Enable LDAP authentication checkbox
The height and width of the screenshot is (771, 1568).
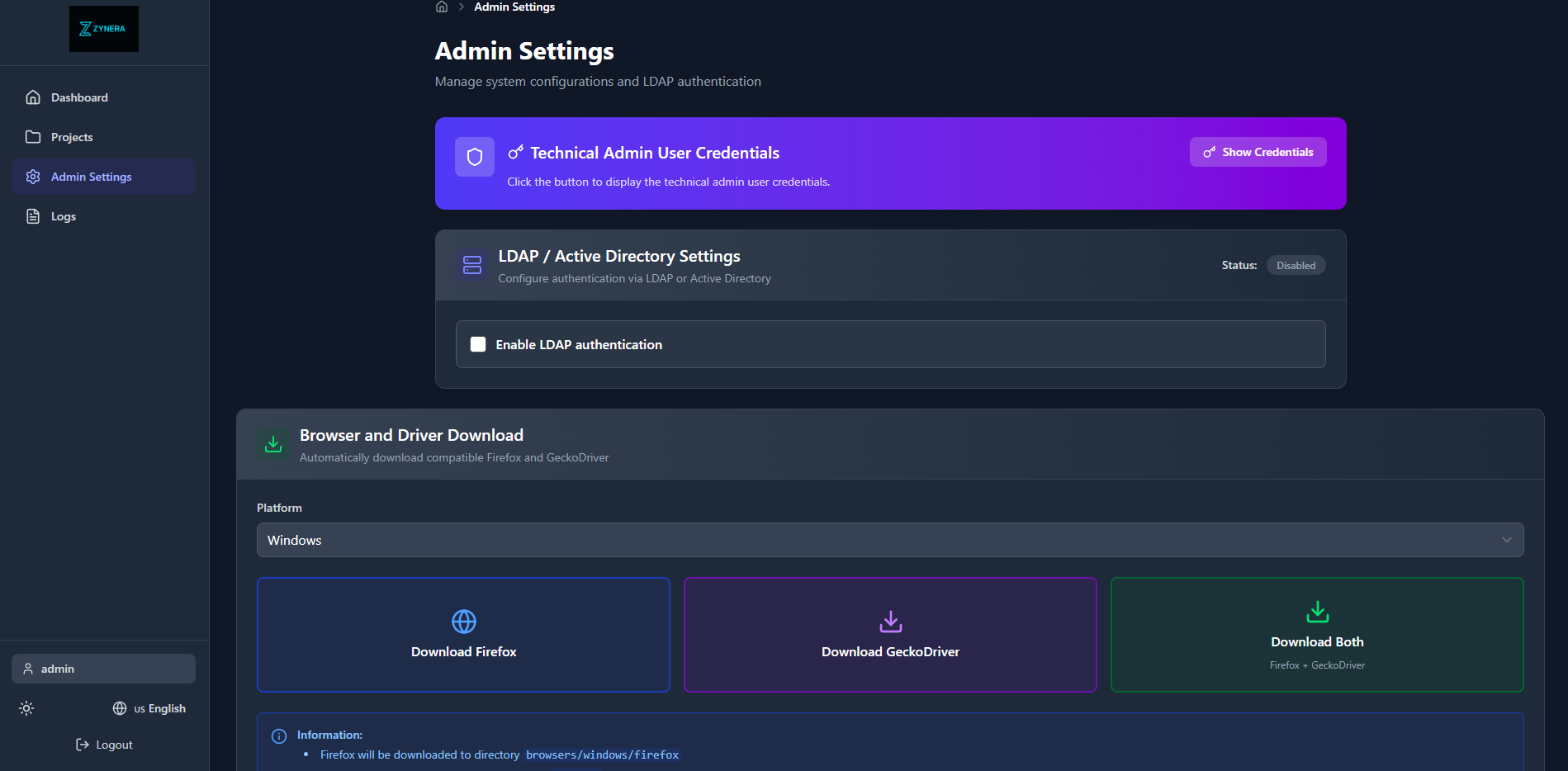478,344
